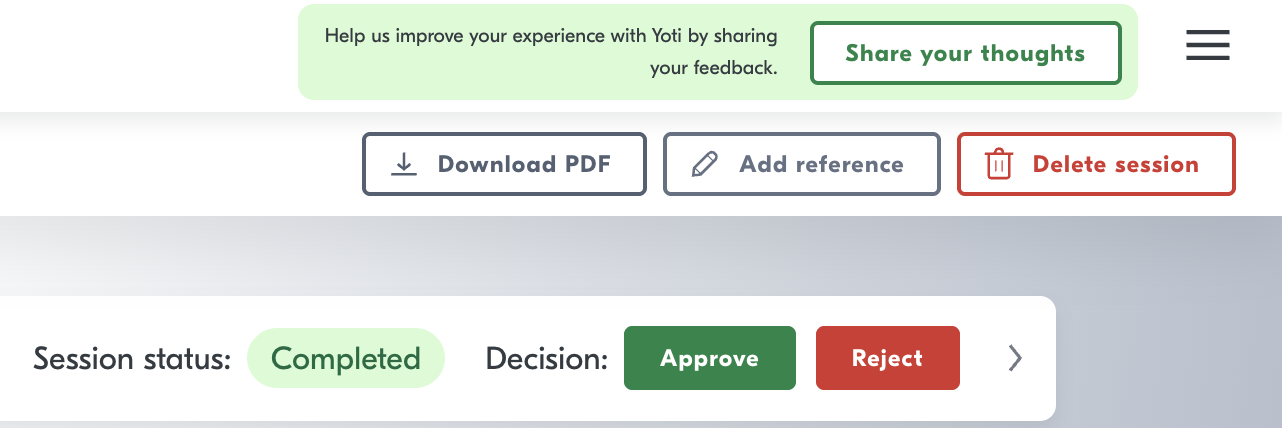The height and width of the screenshot is (428, 1282).
Task: Click empty toolbar space left of Download PDF
Action: [180, 164]
